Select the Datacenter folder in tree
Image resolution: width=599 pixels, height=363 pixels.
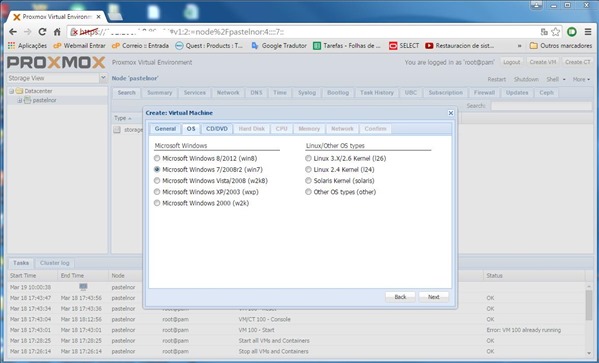pos(38,91)
